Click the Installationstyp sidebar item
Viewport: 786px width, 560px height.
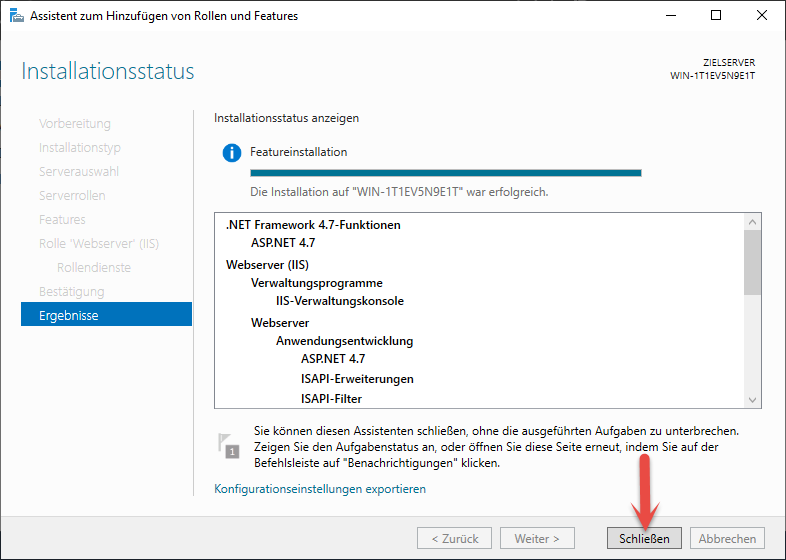click(80, 148)
